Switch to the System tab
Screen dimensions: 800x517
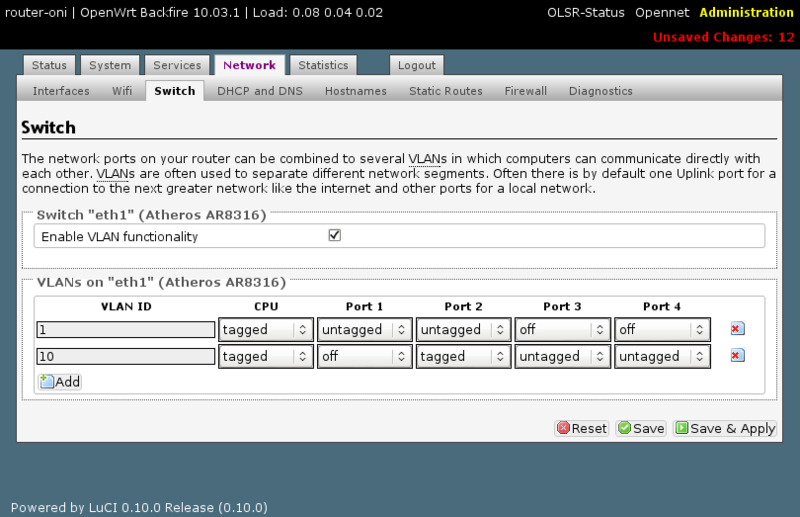(110, 65)
